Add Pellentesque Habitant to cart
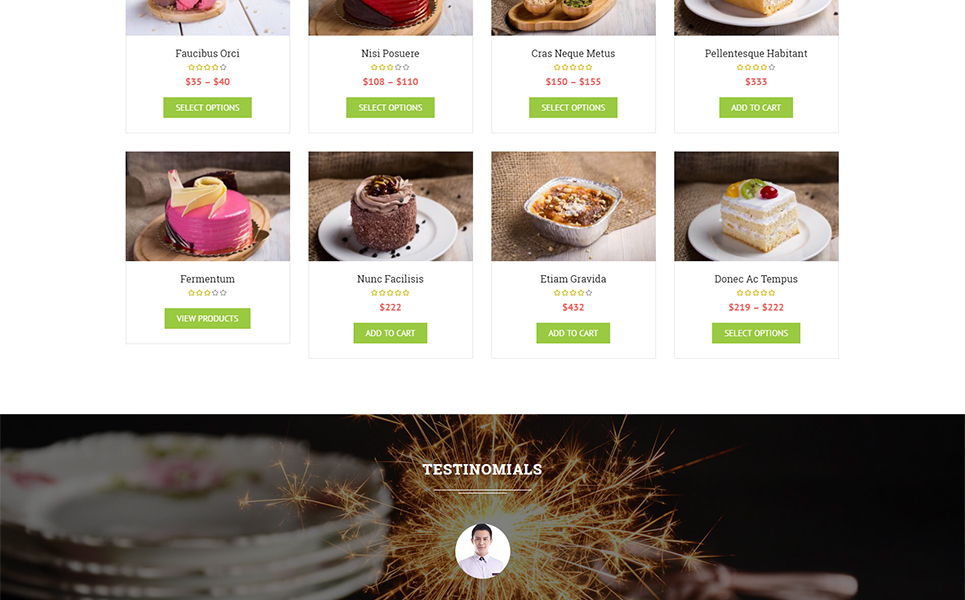This screenshot has height=600, width=965. click(x=756, y=108)
